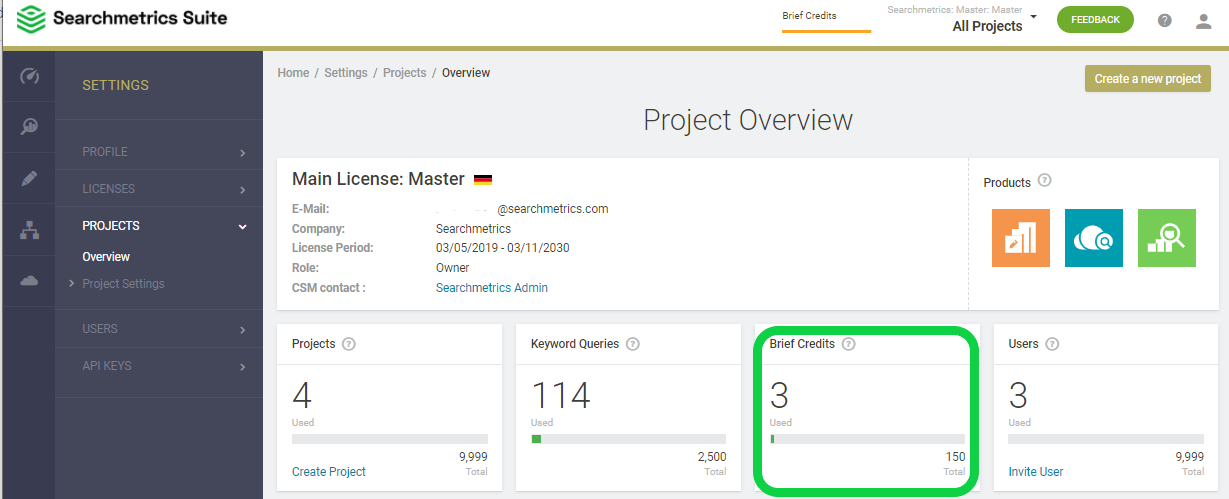Click the Users usage progress bar
Image resolution: width=1229 pixels, height=499 pixels.
[x=1106, y=439]
